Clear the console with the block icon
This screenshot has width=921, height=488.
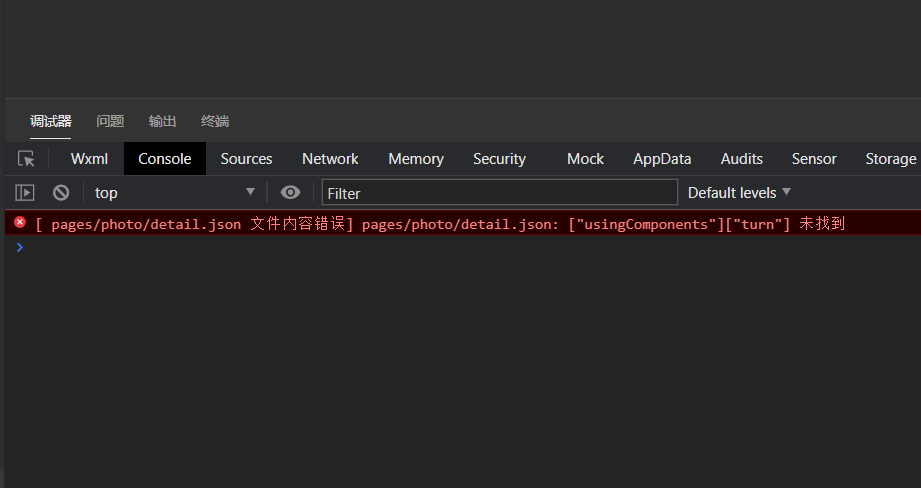[x=61, y=193]
